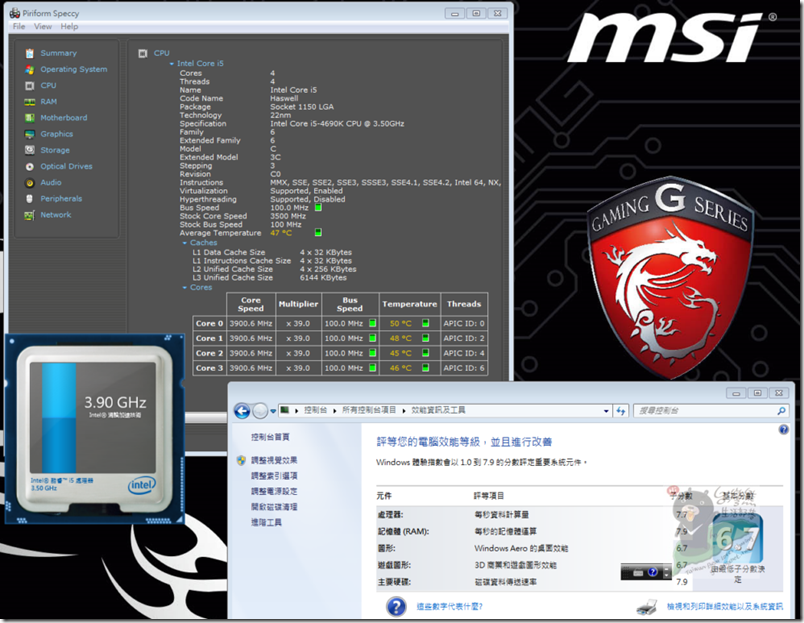Open the Summary section icon in Speccy
804x623 pixels.
[30, 53]
